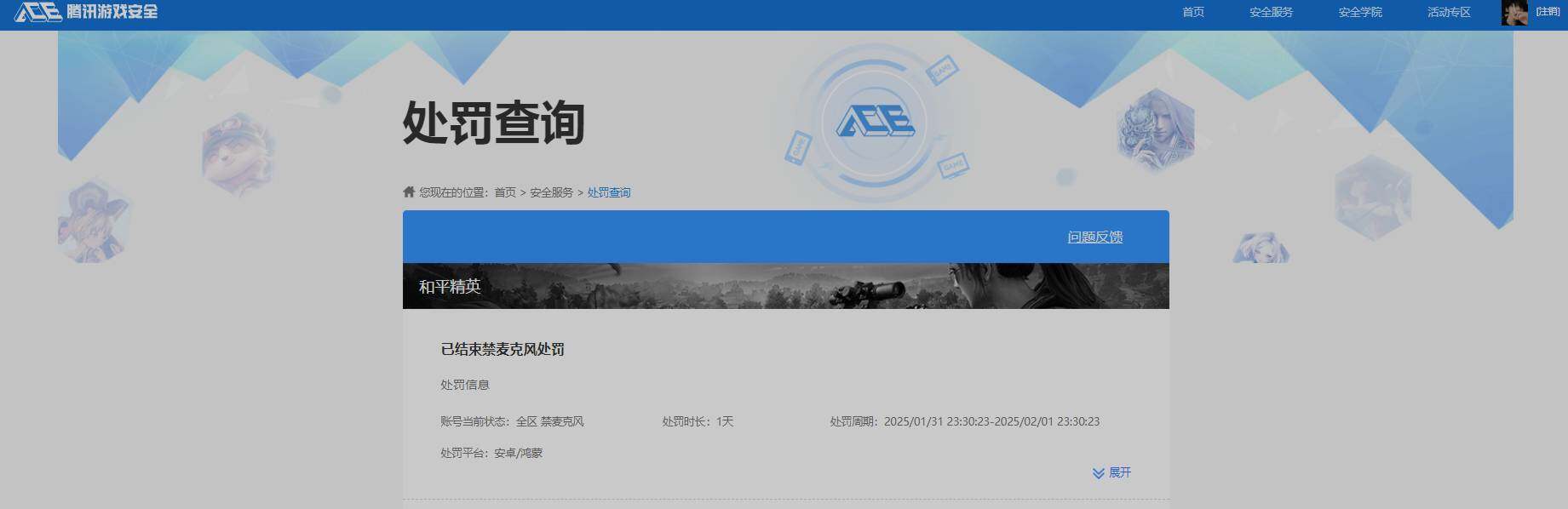
Task: Open the 安全学院 nav menu
Action: [1360, 12]
